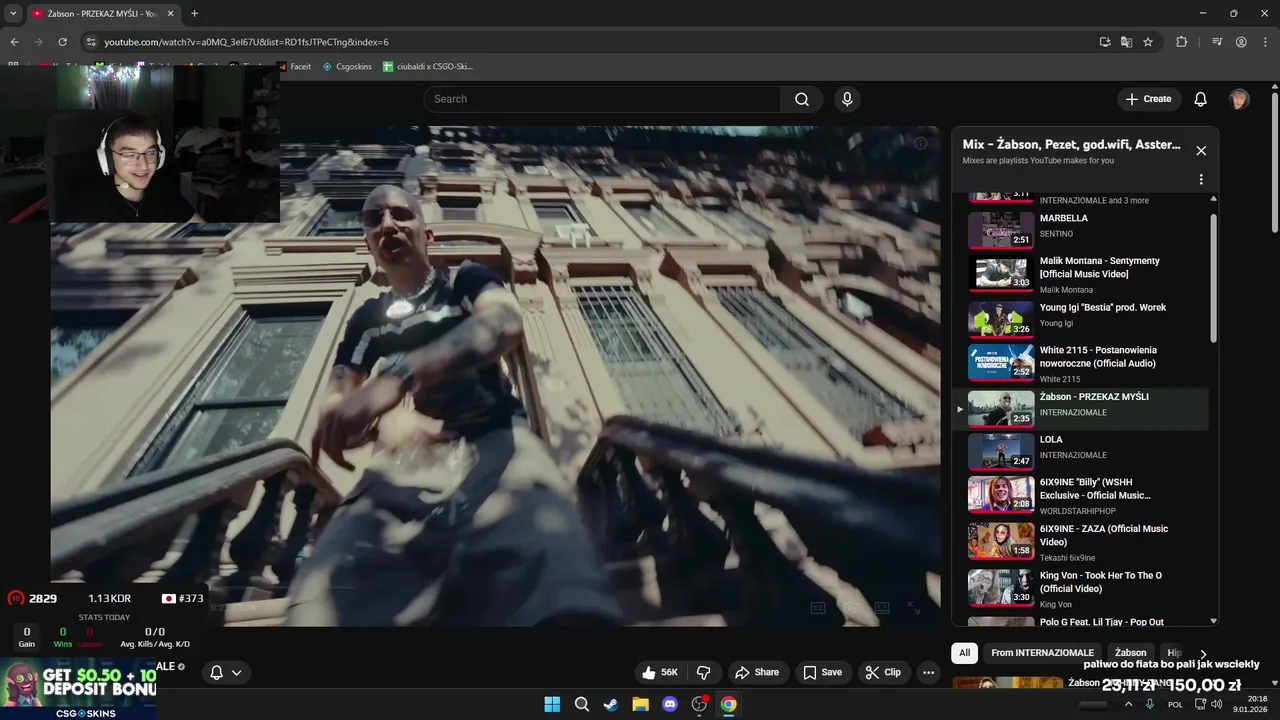Open the video player settings gear
This screenshot has height=720, width=1280.
(850, 608)
